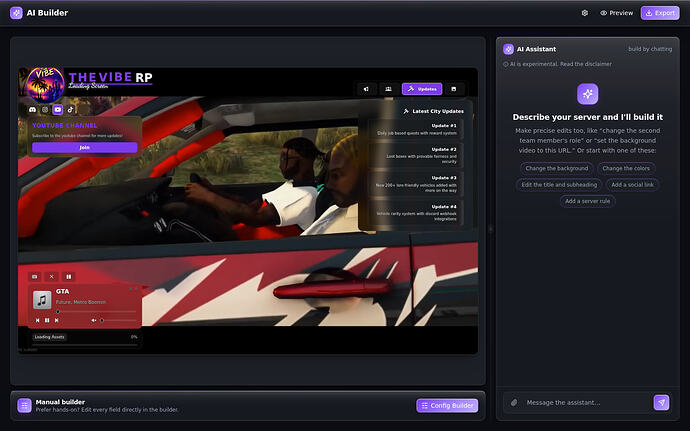
Task: Open the Discord social icon
Action: (x=33, y=110)
